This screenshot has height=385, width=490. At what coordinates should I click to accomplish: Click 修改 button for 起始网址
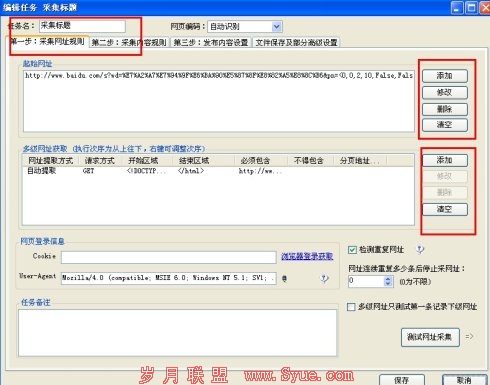click(x=445, y=92)
